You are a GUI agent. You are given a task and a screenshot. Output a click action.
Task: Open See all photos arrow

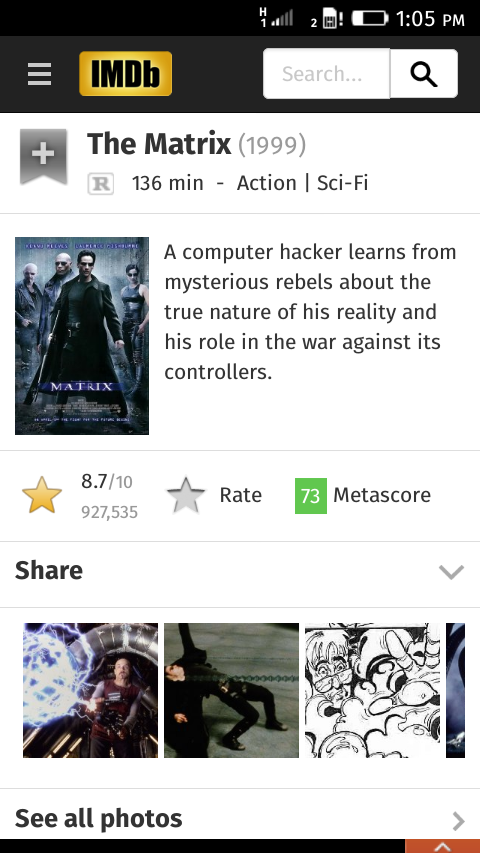click(x=459, y=820)
